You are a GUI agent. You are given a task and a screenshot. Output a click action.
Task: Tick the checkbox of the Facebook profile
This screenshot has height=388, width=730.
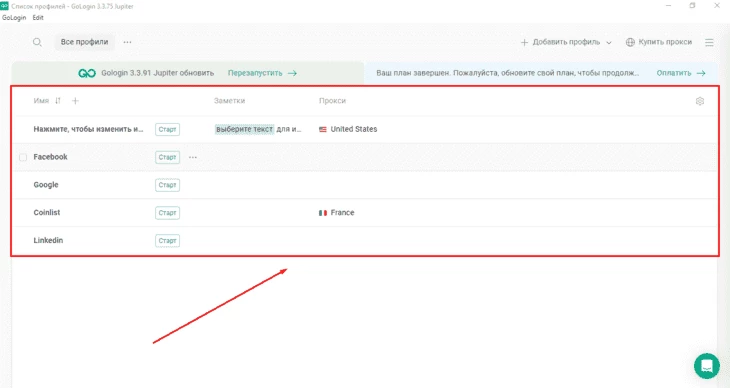coord(23,157)
